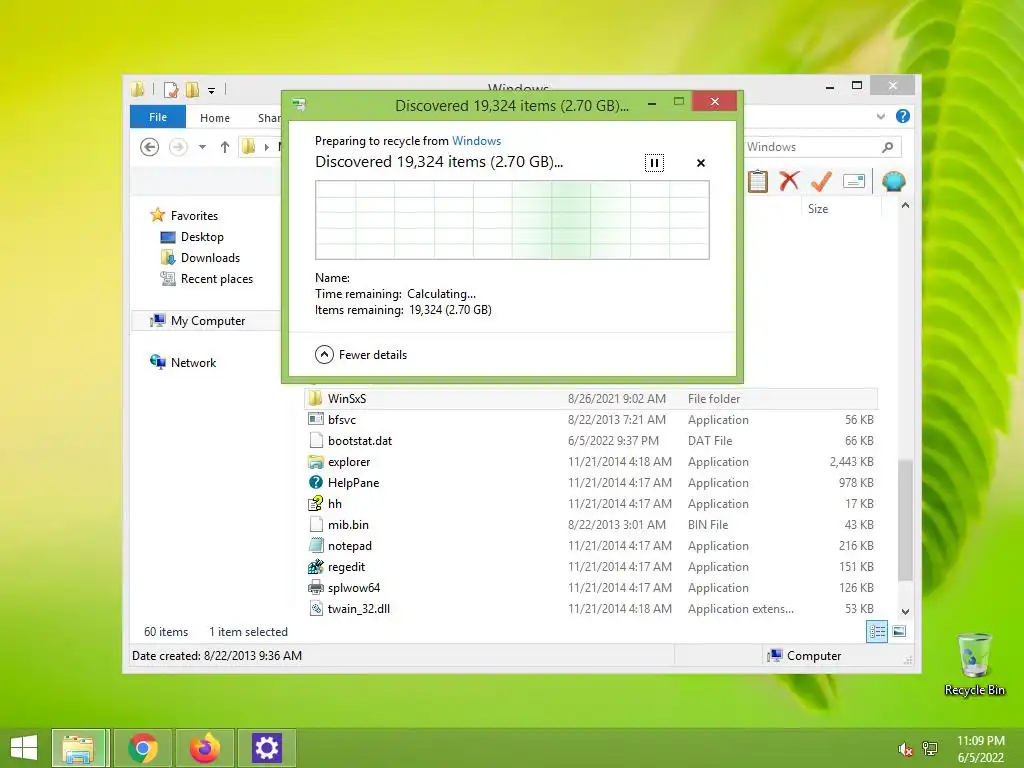Open the gear Settings app on taskbar
Viewport: 1024px width, 768px height.
(266, 748)
